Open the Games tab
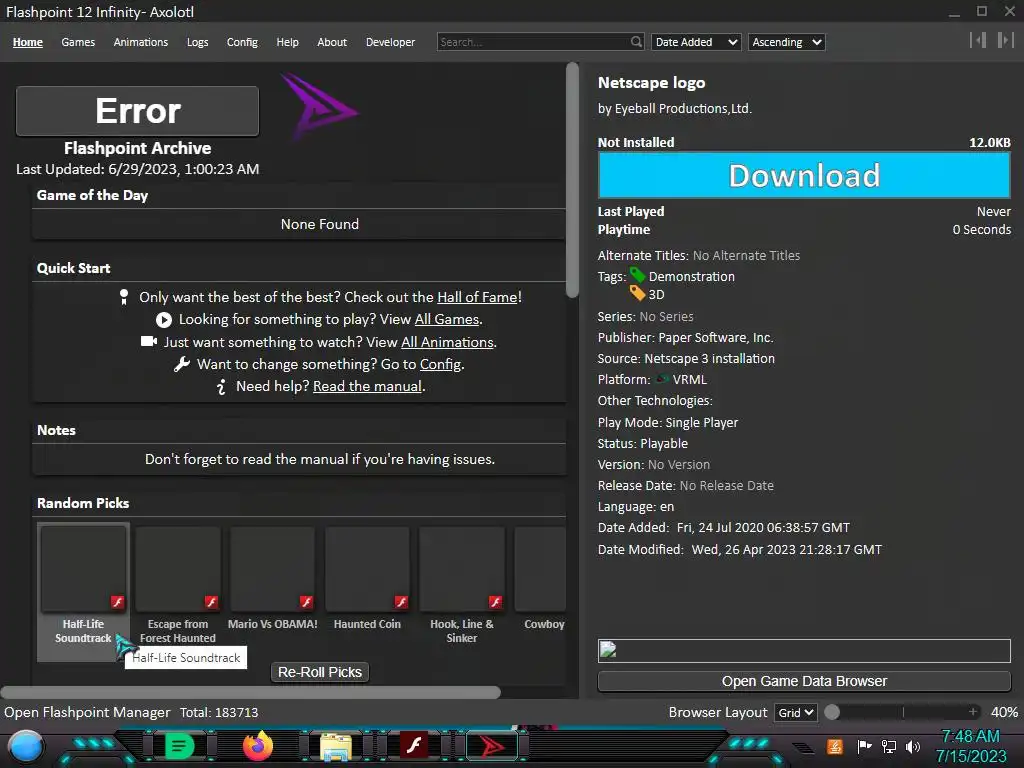 point(78,42)
